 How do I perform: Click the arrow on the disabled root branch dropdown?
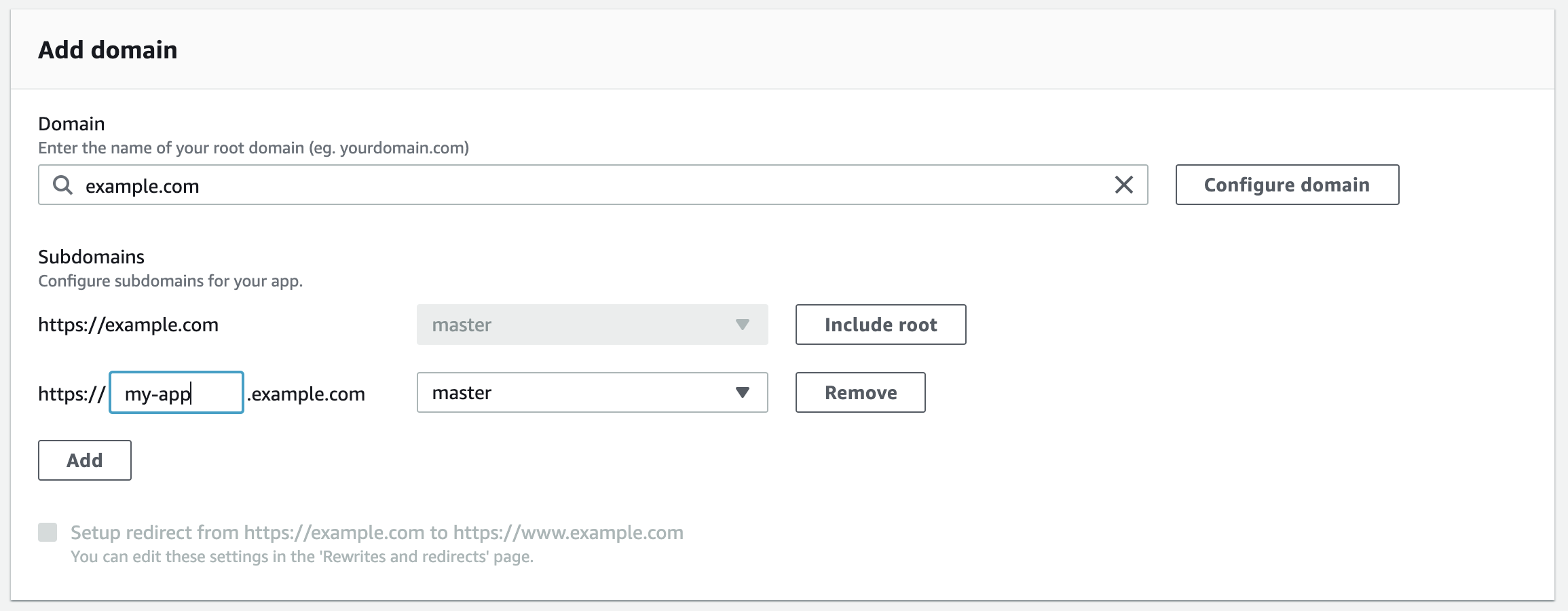pos(743,325)
